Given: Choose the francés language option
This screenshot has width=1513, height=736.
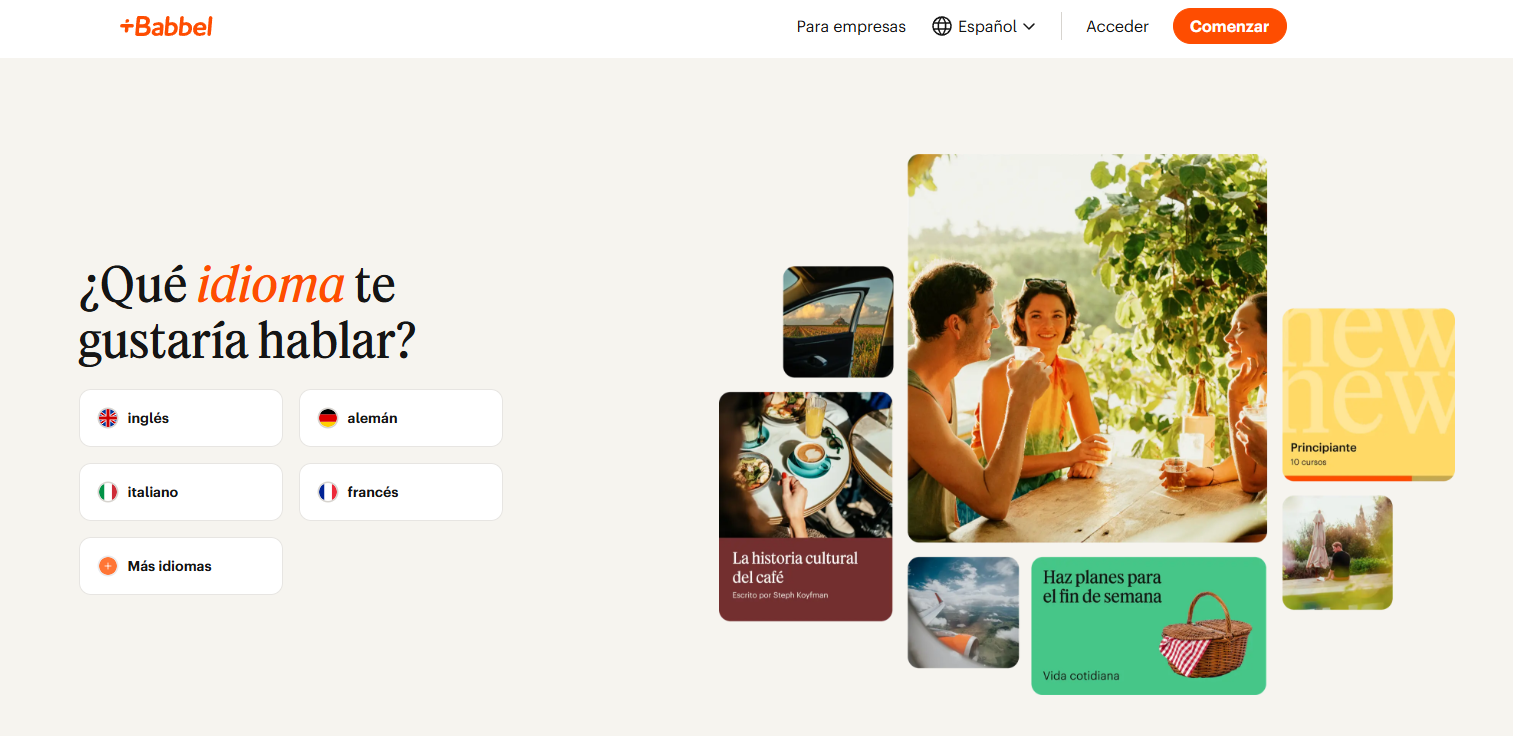Looking at the screenshot, I should [x=401, y=492].
